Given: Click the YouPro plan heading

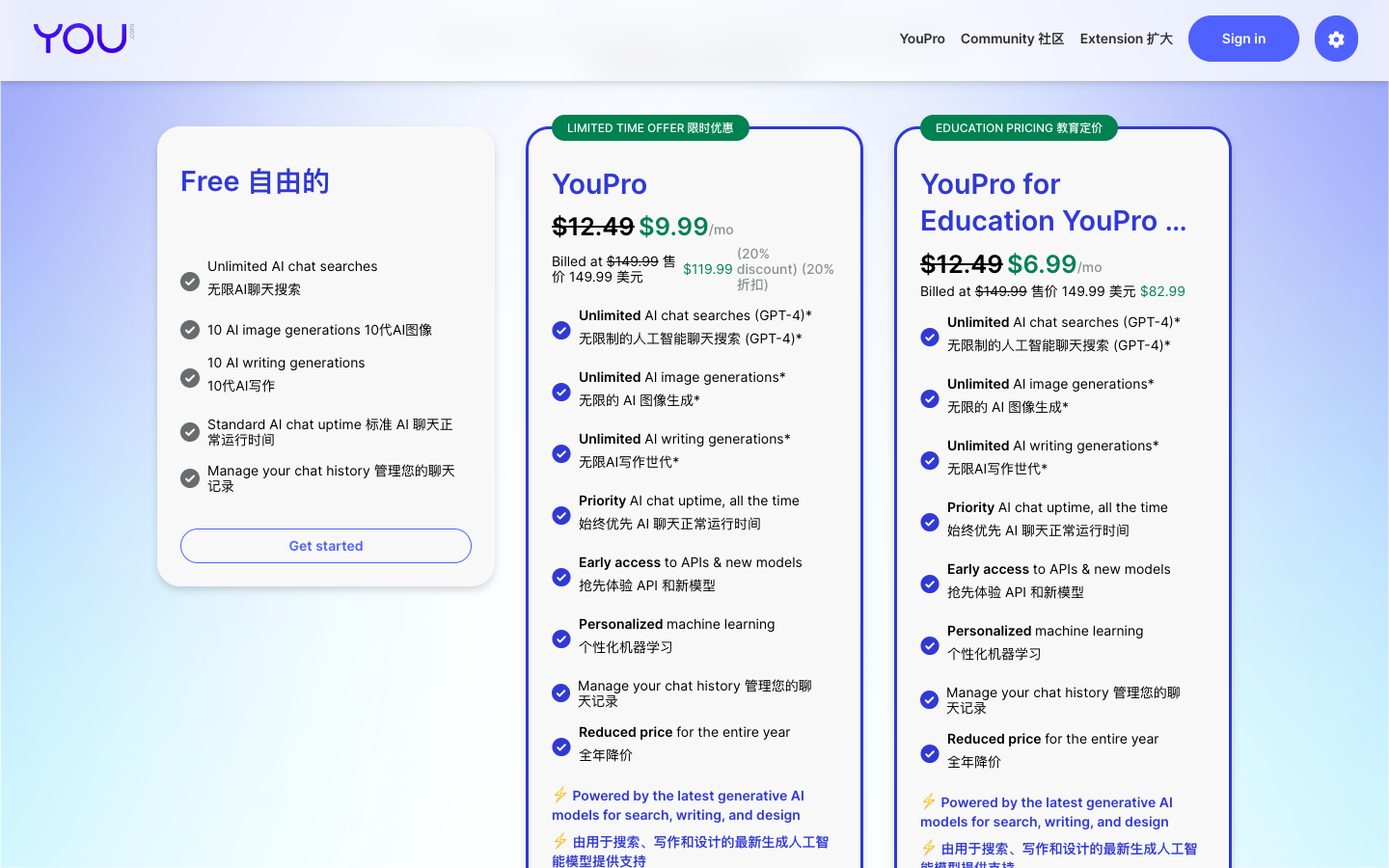Looking at the screenshot, I should 599,184.
